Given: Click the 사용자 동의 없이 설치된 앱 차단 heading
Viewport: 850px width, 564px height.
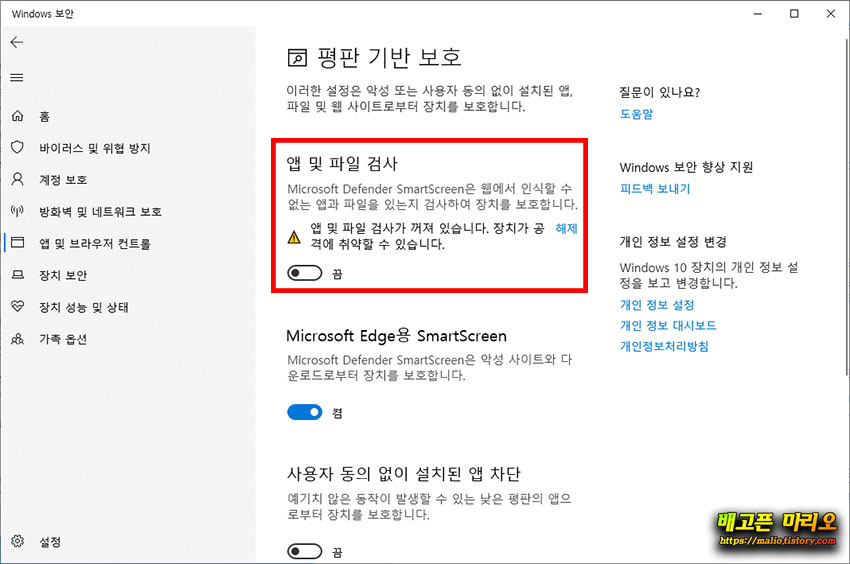Looking at the screenshot, I should [403, 474].
